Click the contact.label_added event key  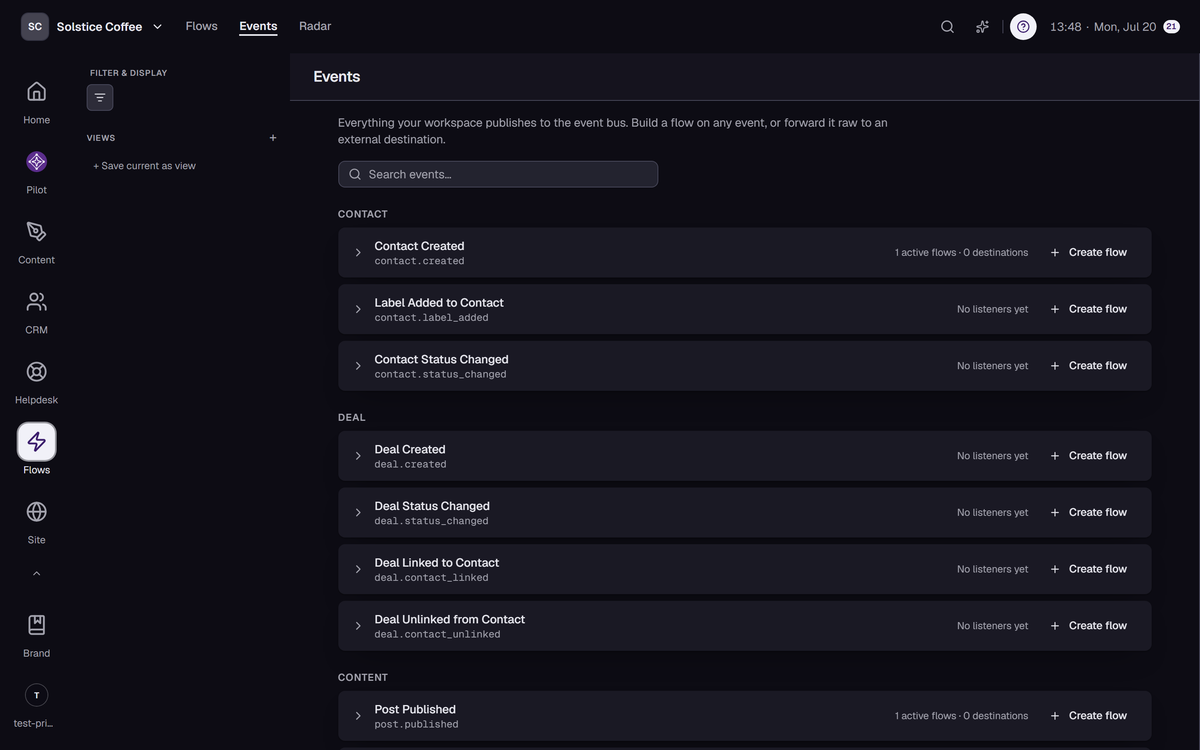[431, 318]
